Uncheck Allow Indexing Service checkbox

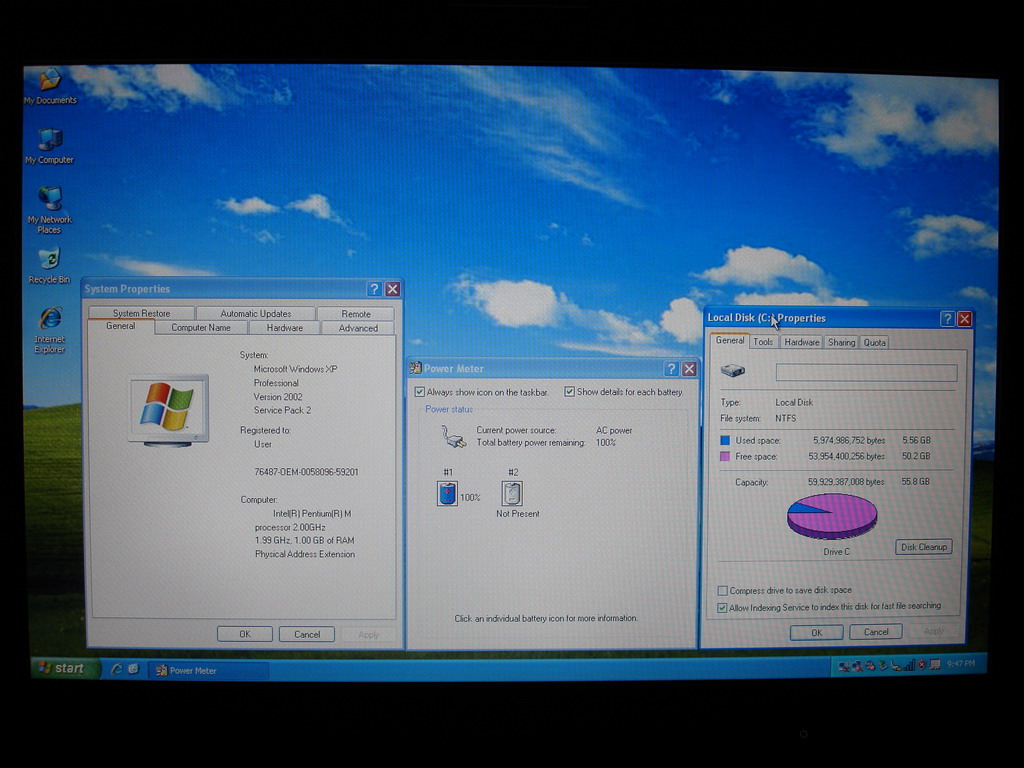coord(722,608)
